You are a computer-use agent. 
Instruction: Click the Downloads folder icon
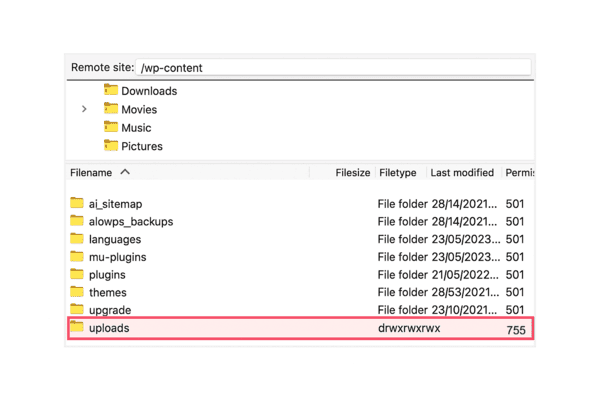coord(111,91)
